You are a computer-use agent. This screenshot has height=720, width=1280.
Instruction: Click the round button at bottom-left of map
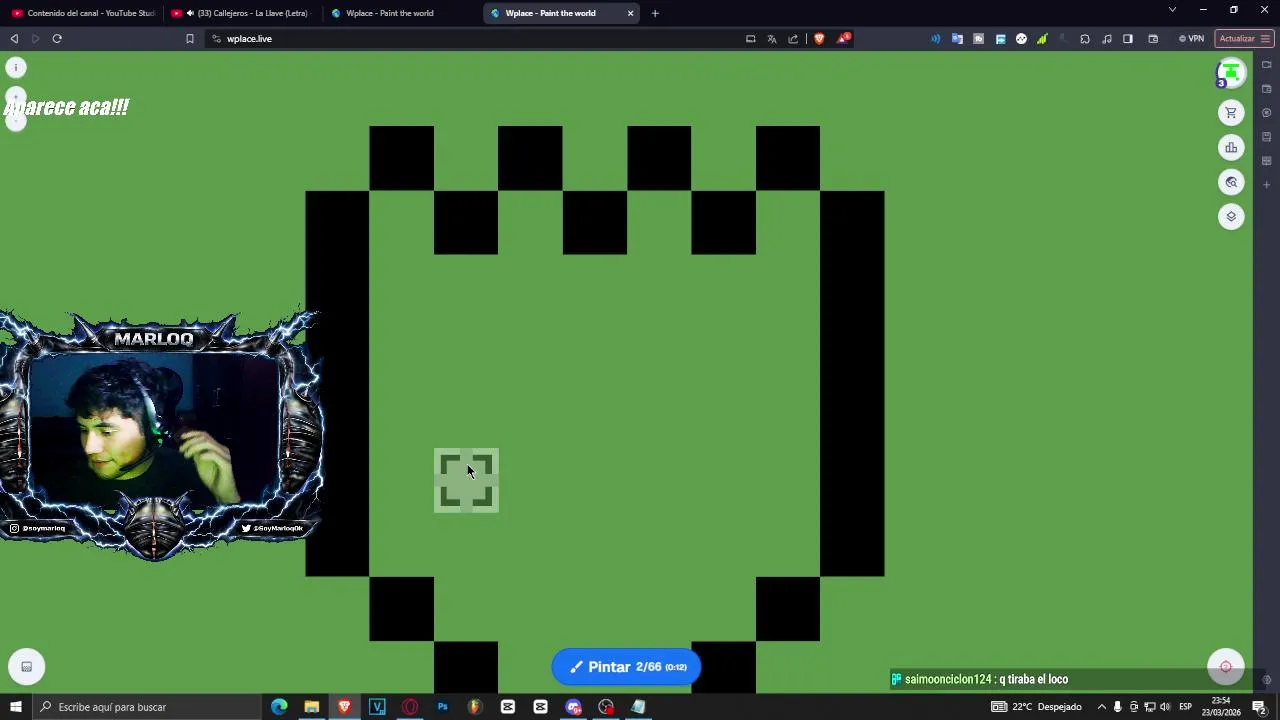[x=27, y=667]
